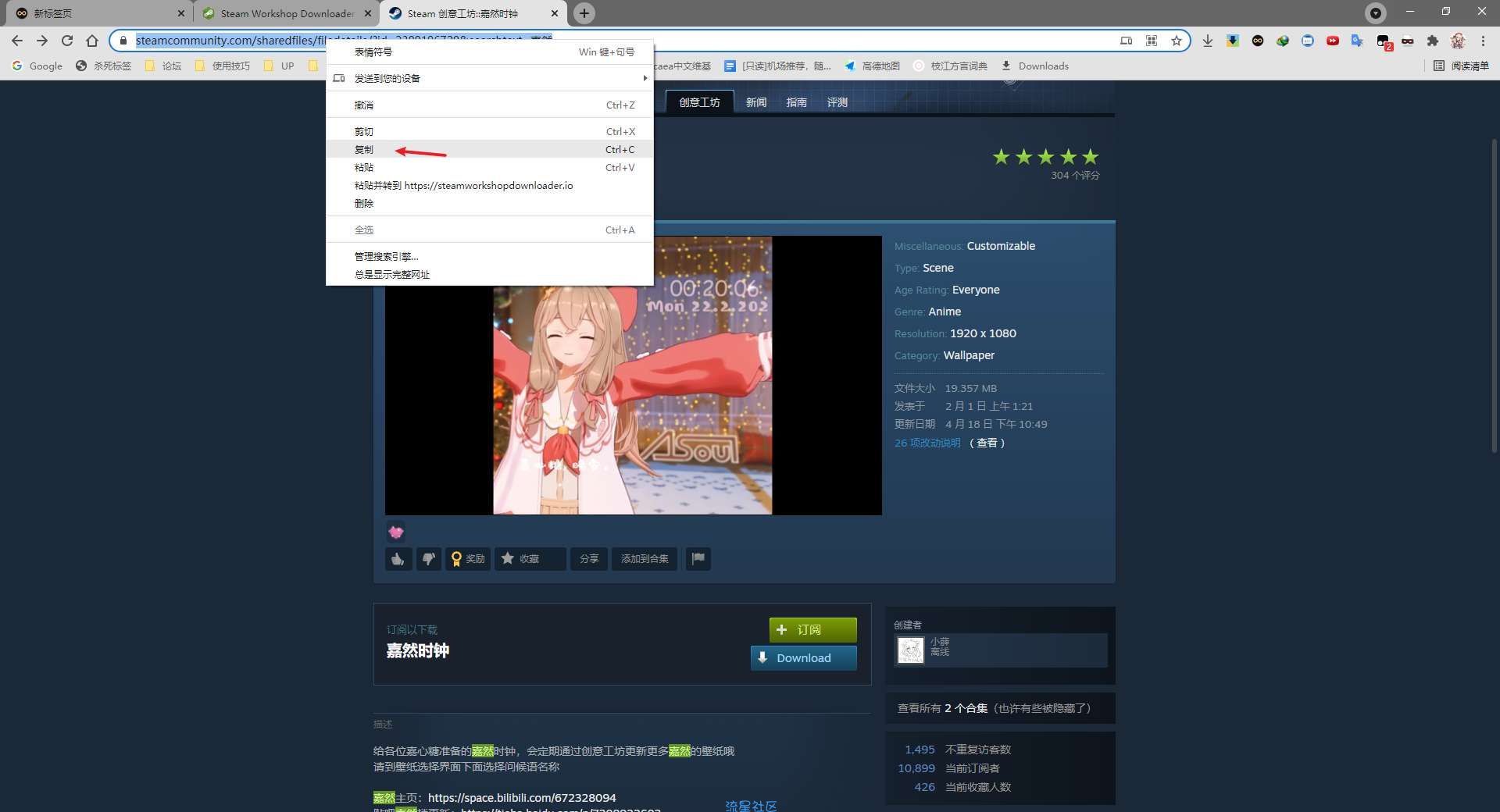Select 撤消 in the context menu
Viewport: 1500px width, 812px height.
490,105
